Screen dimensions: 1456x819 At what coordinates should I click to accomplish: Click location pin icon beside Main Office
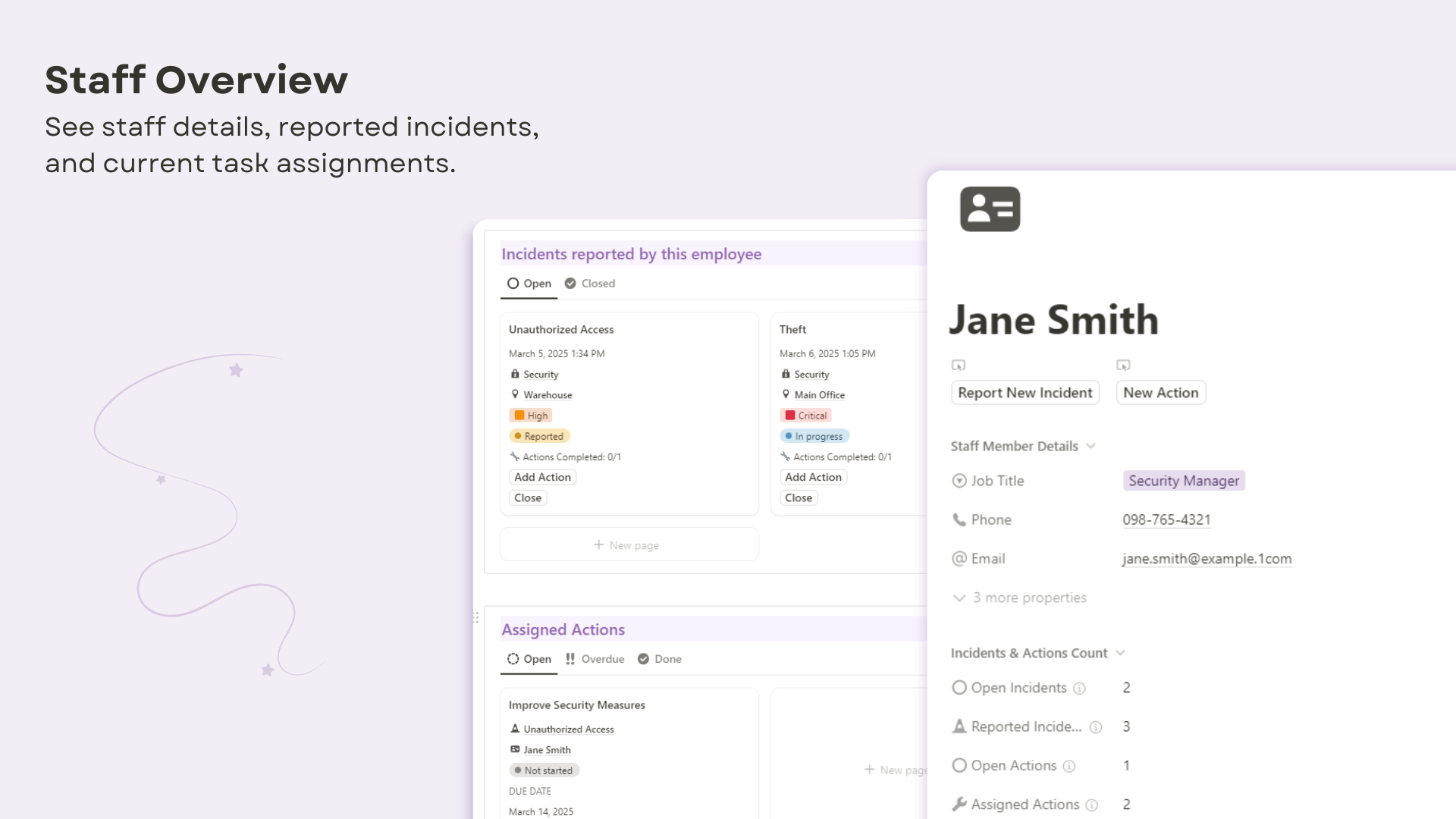tap(786, 394)
